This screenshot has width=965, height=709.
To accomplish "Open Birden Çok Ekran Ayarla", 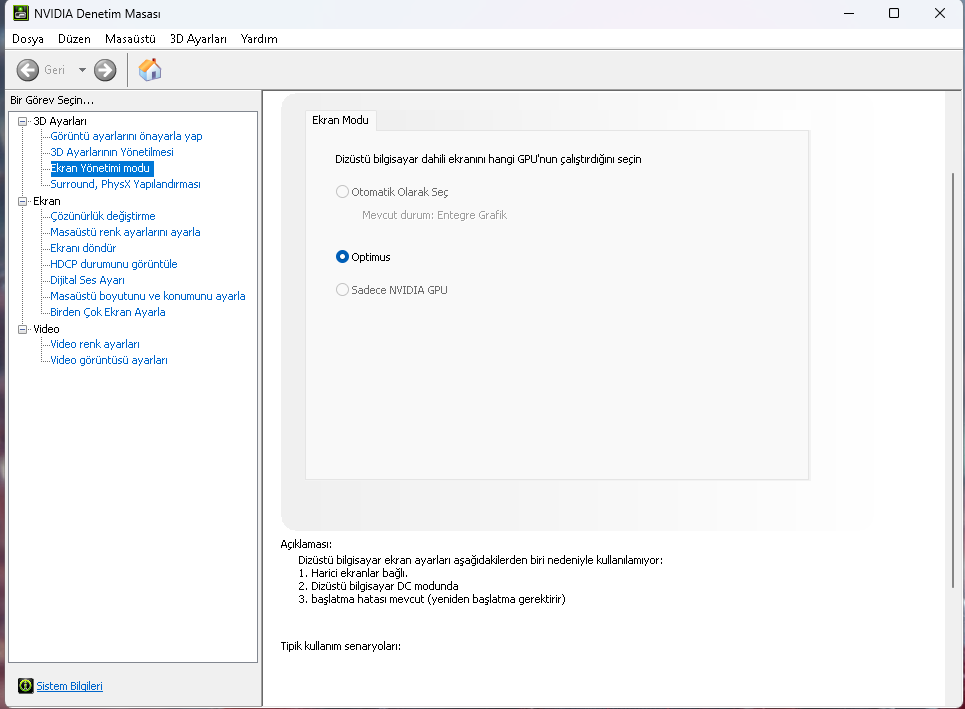I will click(x=108, y=312).
